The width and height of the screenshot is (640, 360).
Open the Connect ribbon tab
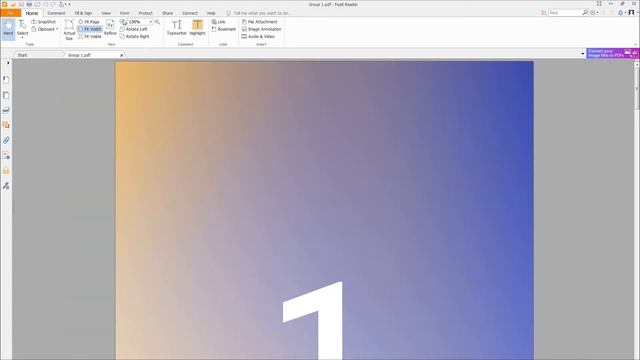pos(190,13)
